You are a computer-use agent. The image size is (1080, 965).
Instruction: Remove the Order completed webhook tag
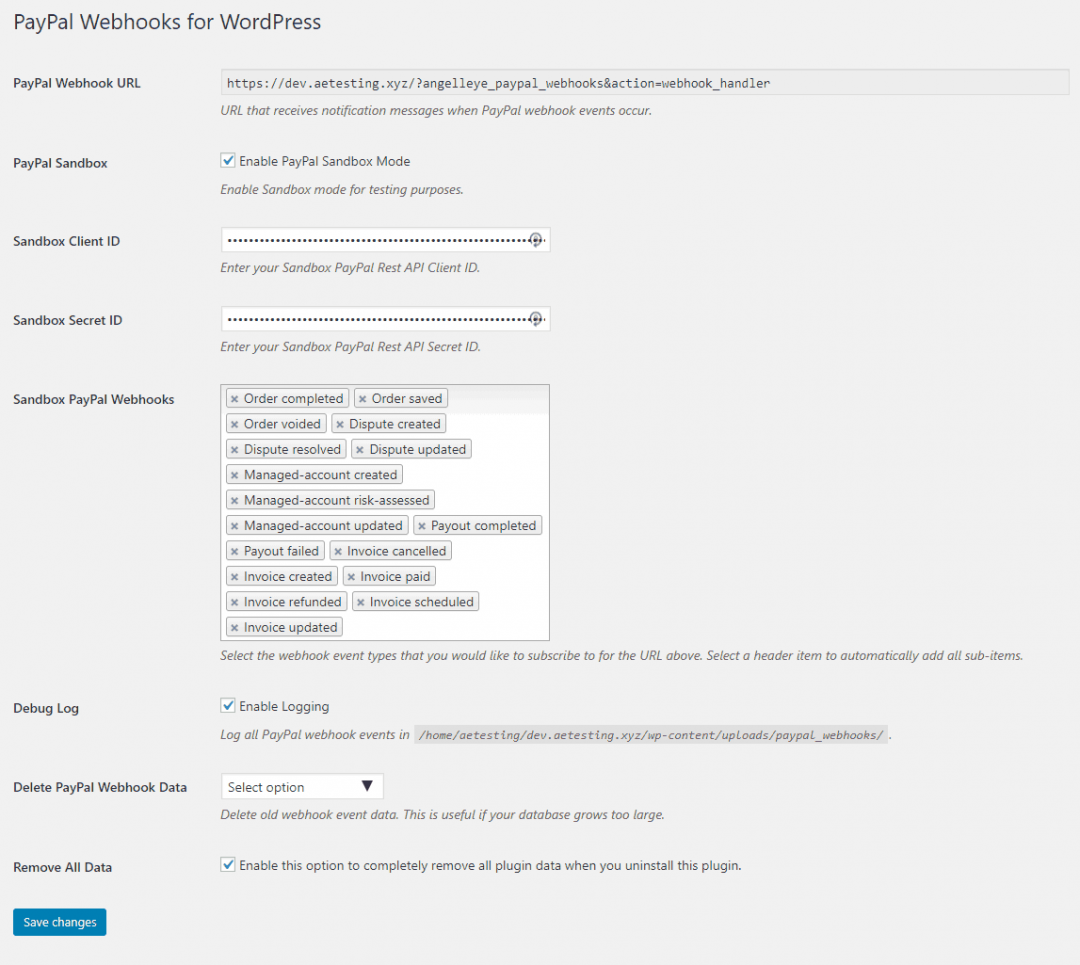(x=233, y=397)
